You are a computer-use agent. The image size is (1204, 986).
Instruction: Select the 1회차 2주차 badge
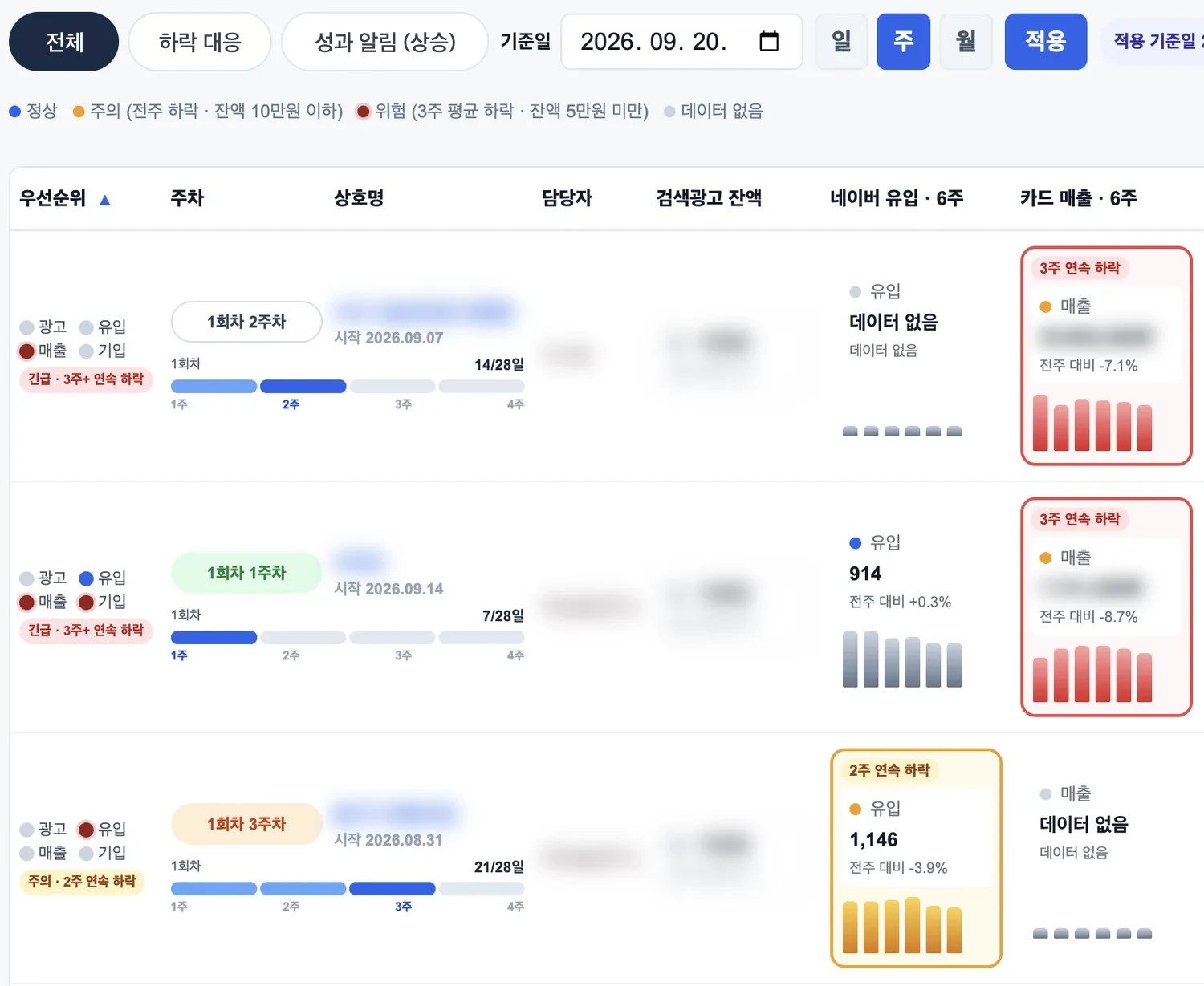point(246,322)
